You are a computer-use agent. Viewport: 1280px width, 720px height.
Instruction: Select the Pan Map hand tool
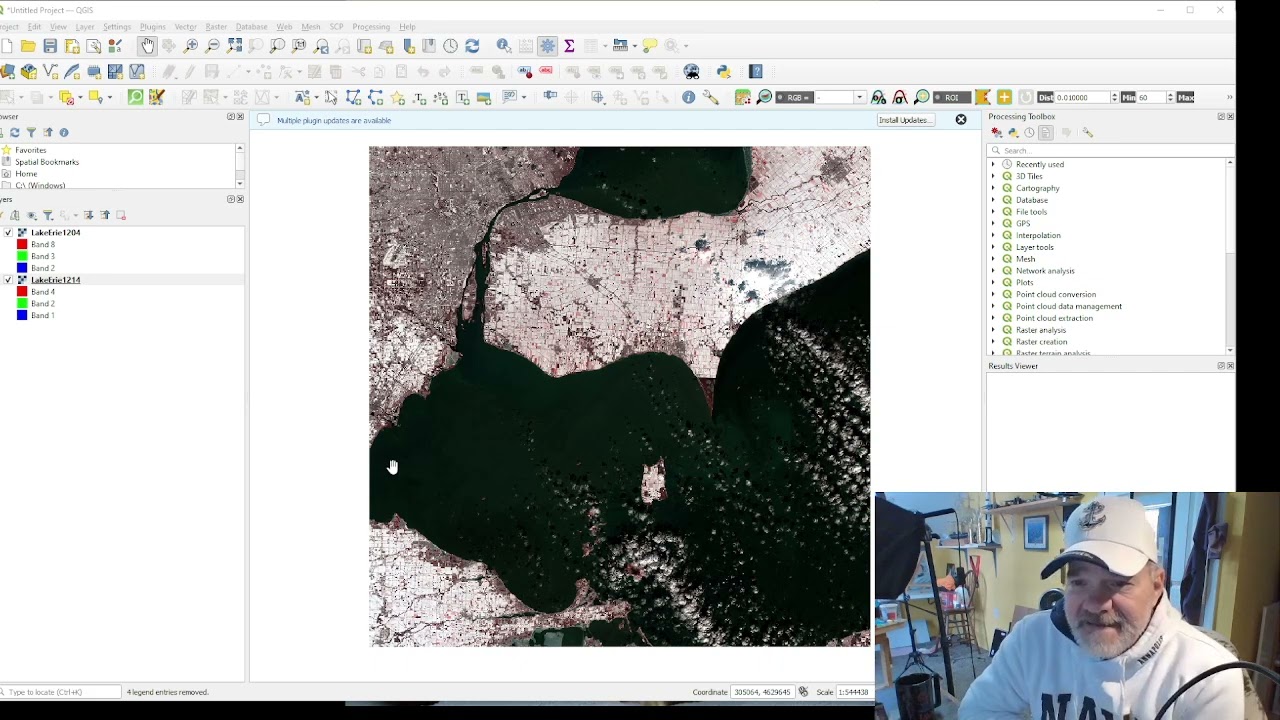(x=148, y=46)
